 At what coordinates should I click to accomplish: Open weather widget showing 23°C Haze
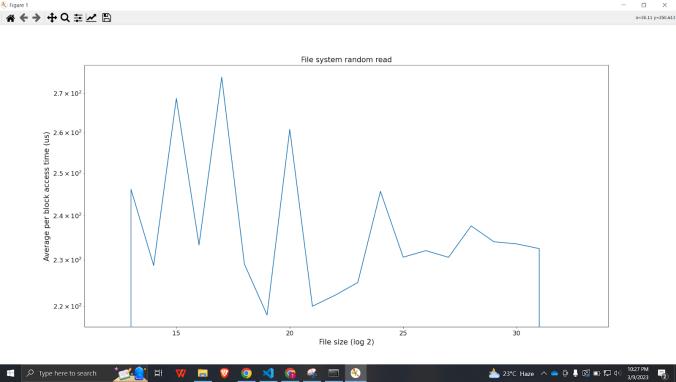(512, 373)
